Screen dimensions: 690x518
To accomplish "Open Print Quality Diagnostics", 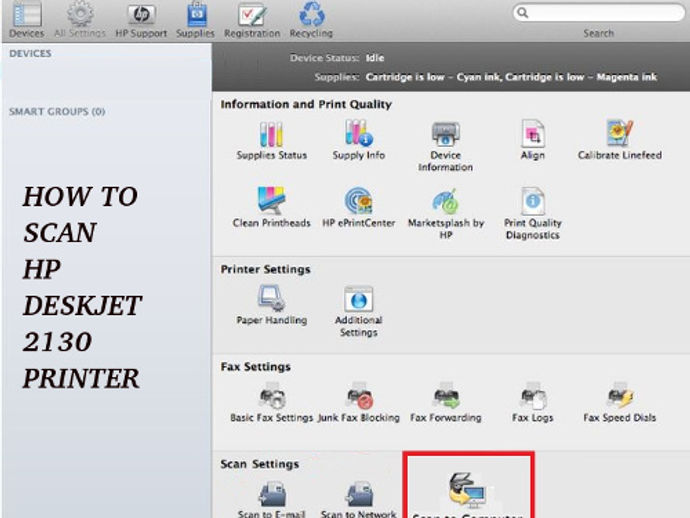I will click(x=533, y=214).
